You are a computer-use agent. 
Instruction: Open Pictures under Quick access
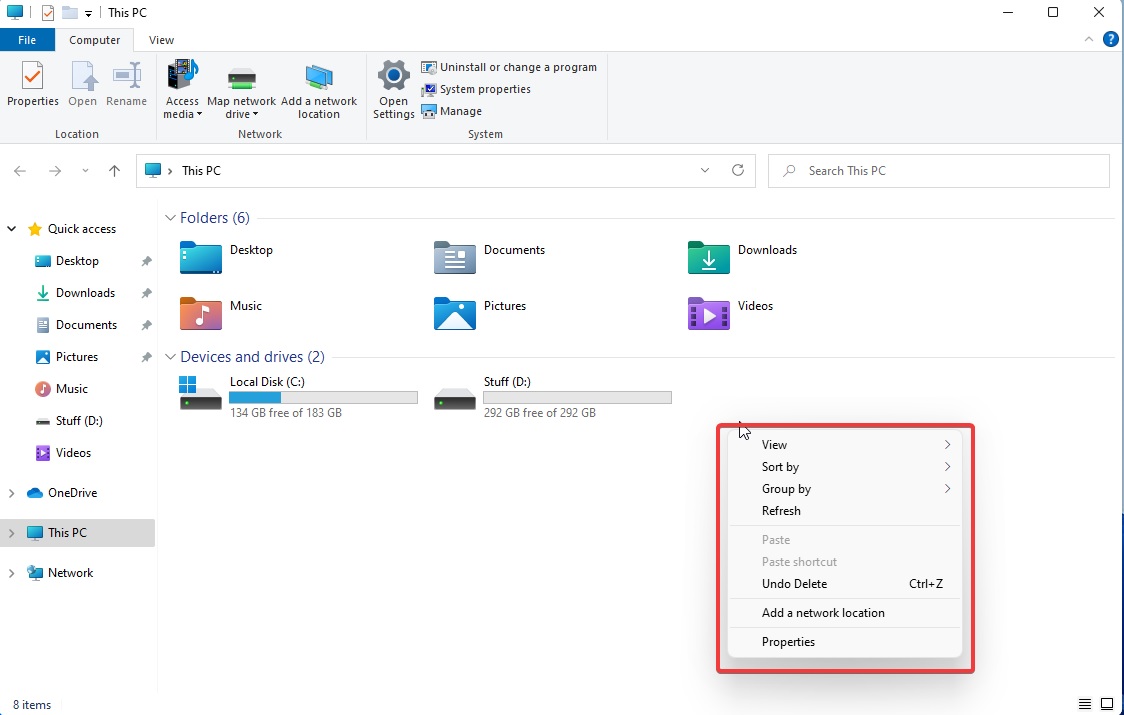(x=77, y=356)
